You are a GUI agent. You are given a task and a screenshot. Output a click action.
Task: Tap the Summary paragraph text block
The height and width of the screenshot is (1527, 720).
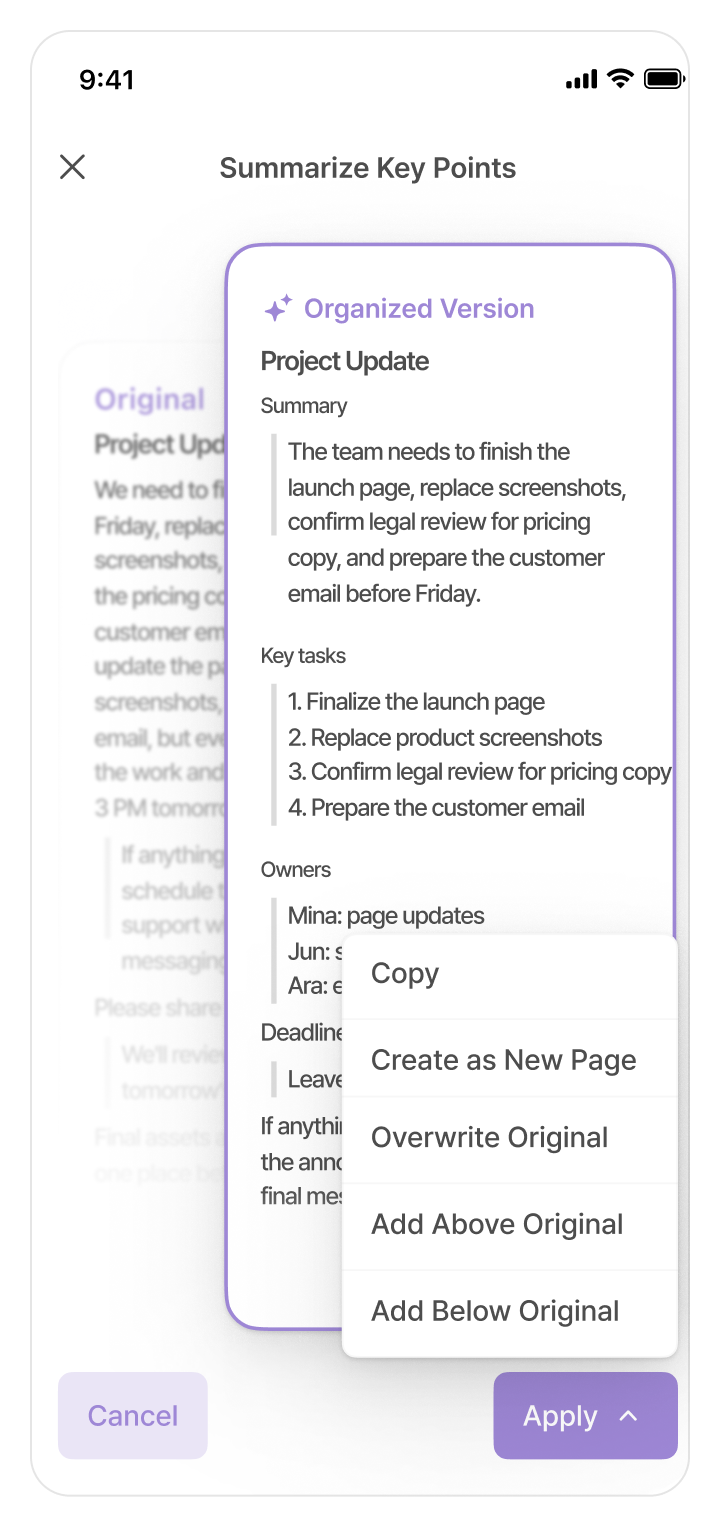point(446,522)
